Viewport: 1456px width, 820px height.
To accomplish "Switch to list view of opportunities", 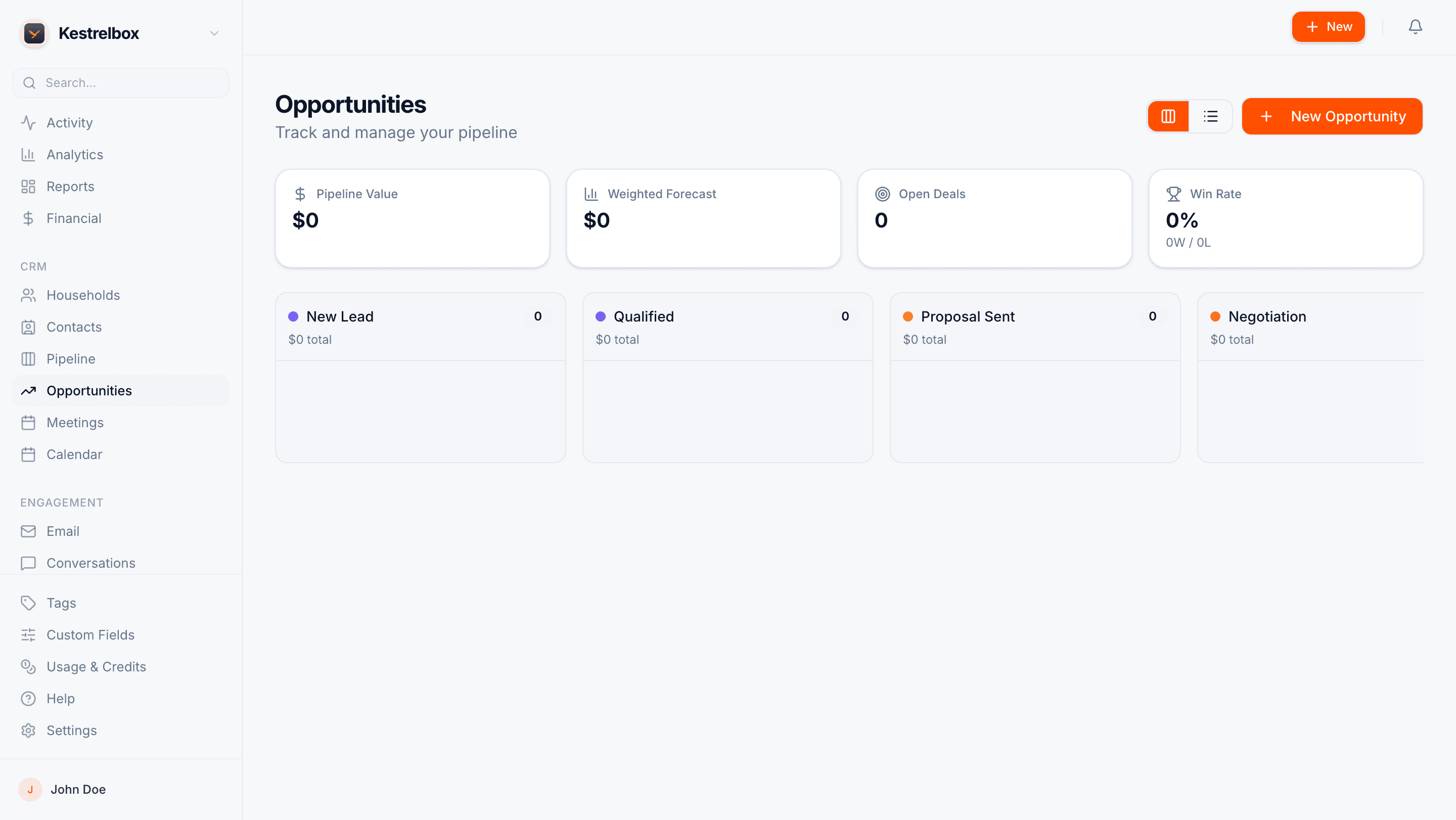I will click(1210, 116).
